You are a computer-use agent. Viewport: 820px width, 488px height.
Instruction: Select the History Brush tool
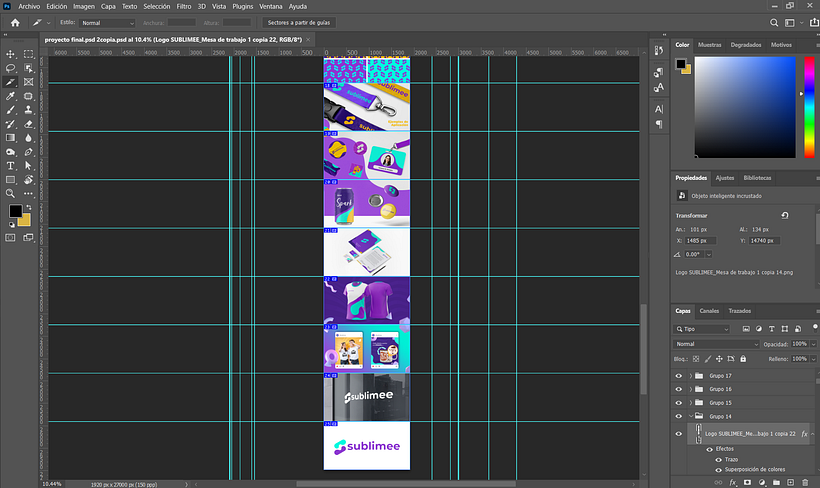pyautogui.click(x=10, y=124)
